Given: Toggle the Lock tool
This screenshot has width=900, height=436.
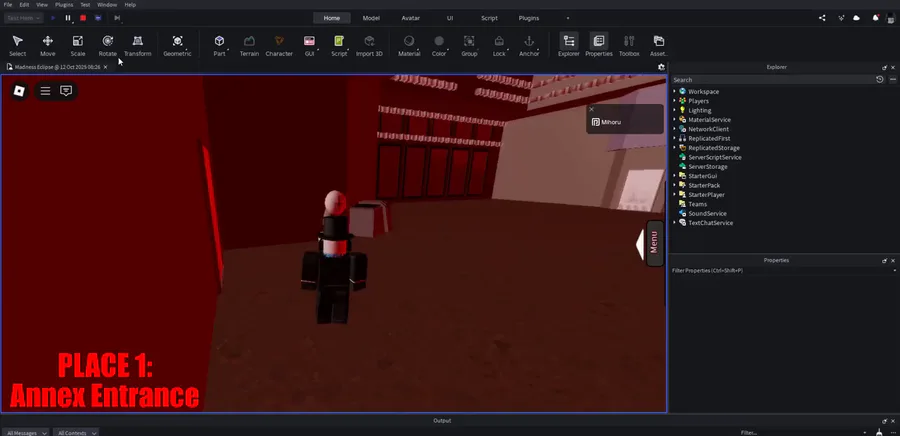Looking at the screenshot, I should pyautogui.click(x=499, y=45).
